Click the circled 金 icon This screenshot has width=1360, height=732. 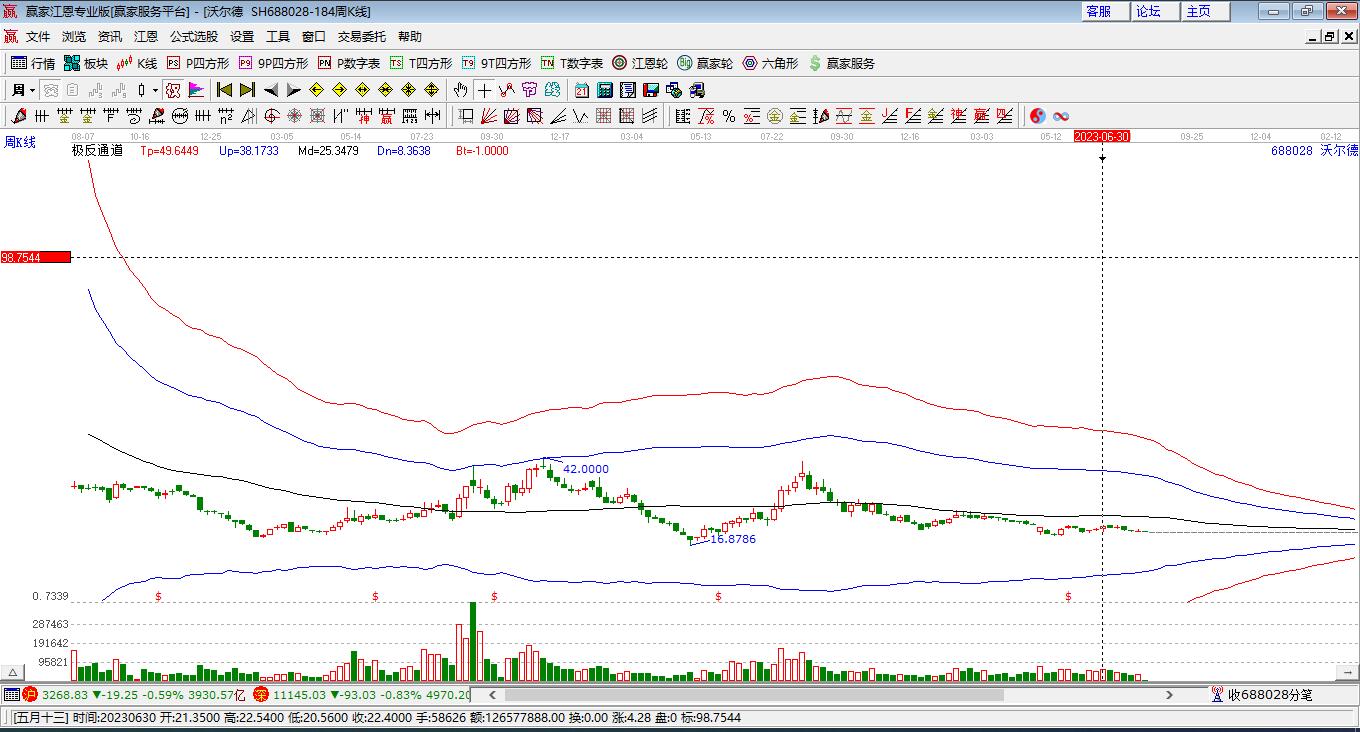(775, 116)
